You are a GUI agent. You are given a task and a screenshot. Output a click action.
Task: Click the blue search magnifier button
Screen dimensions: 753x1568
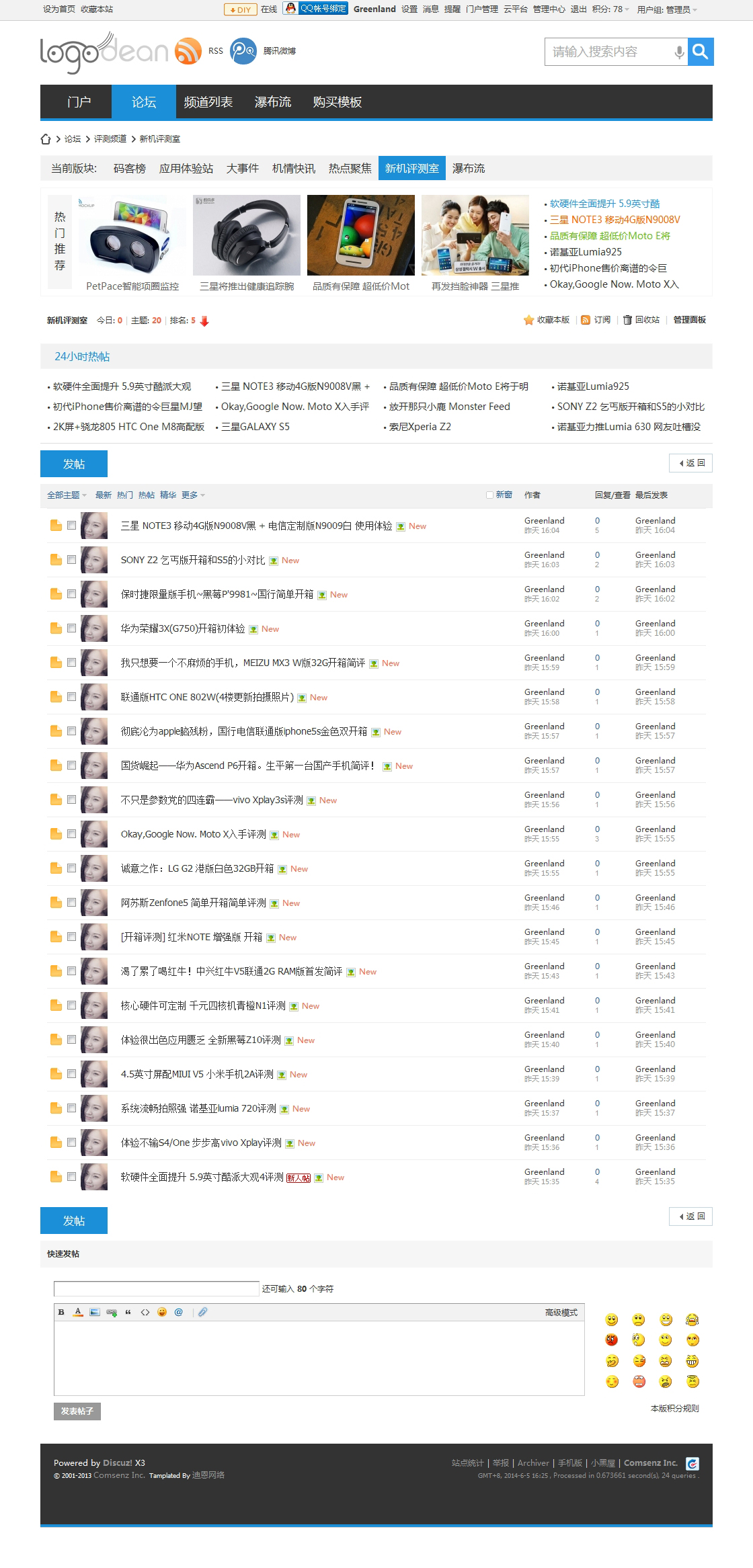pos(701,52)
